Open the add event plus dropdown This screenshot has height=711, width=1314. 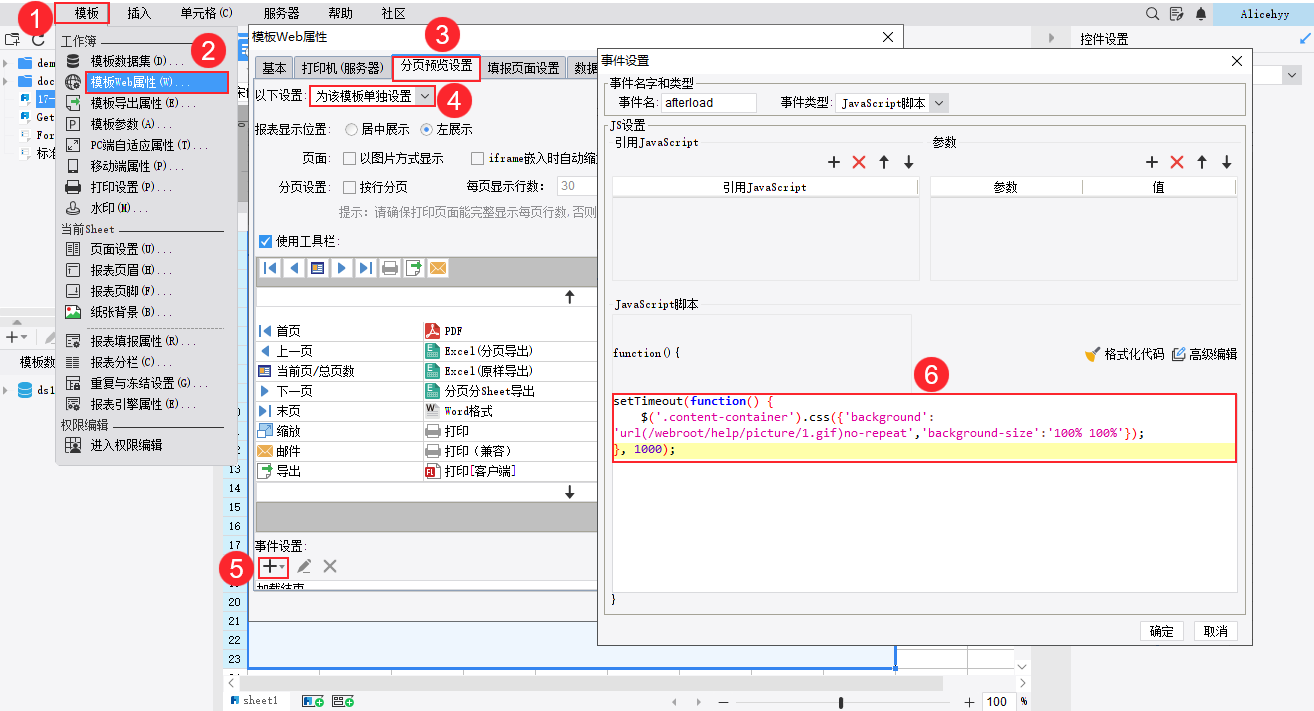coord(273,566)
